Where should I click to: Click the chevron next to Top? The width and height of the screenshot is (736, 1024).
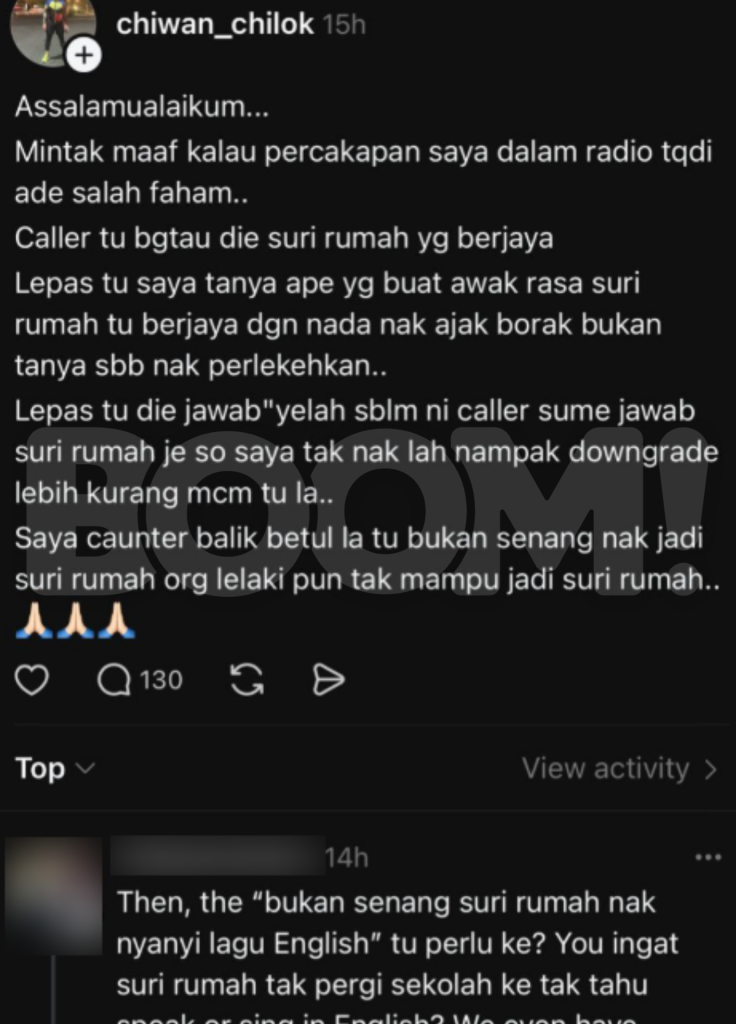pyautogui.click(x=86, y=769)
